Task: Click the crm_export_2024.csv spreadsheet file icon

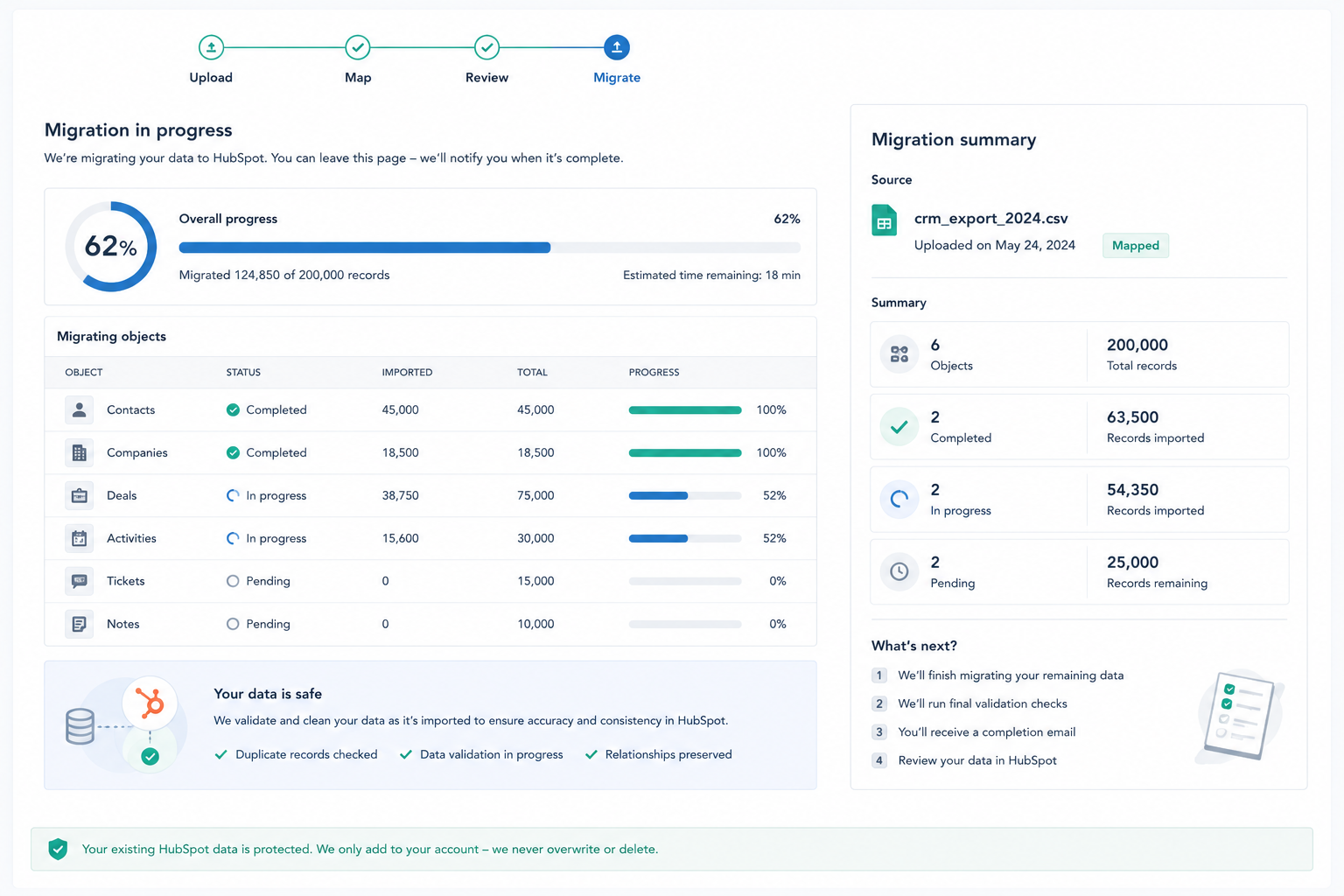Action: 884,220
